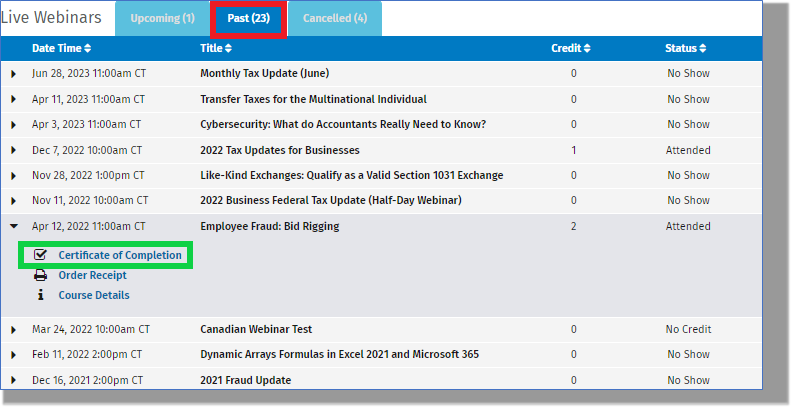
Task: View the Course Details link
Action: [x=94, y=295]
